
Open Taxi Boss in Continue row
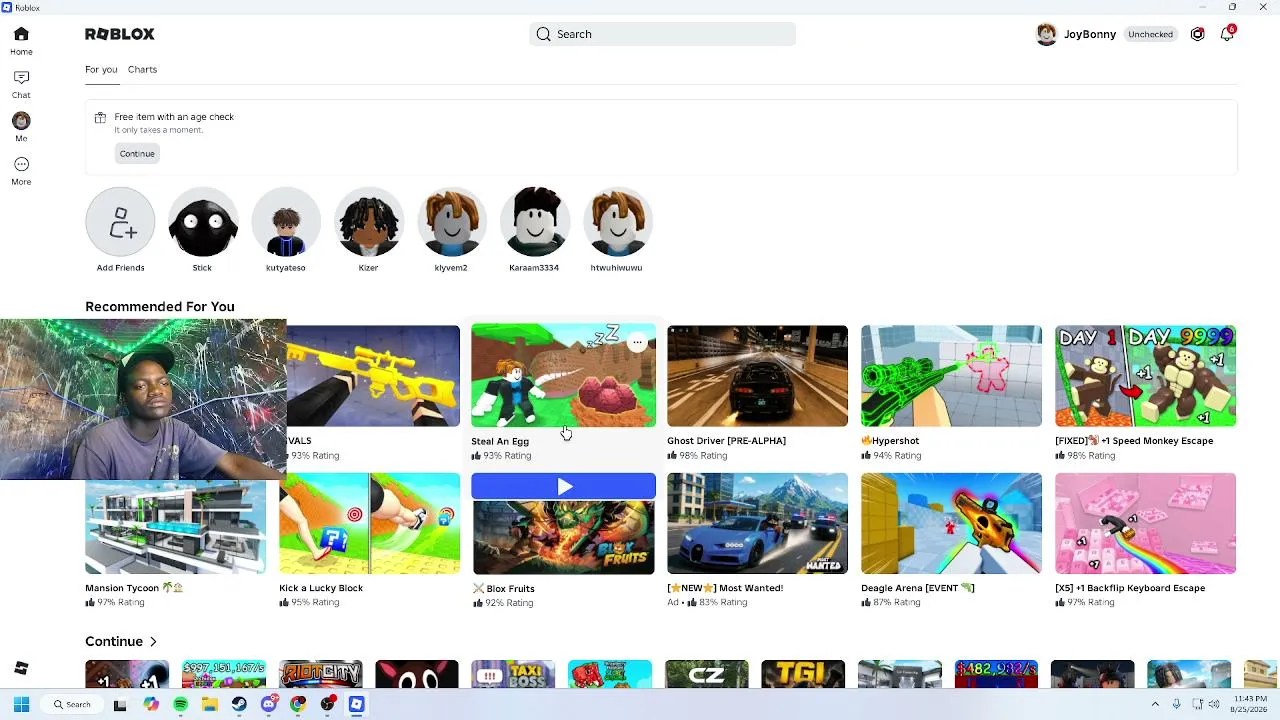pyautogui.click(x=513, y=674)
